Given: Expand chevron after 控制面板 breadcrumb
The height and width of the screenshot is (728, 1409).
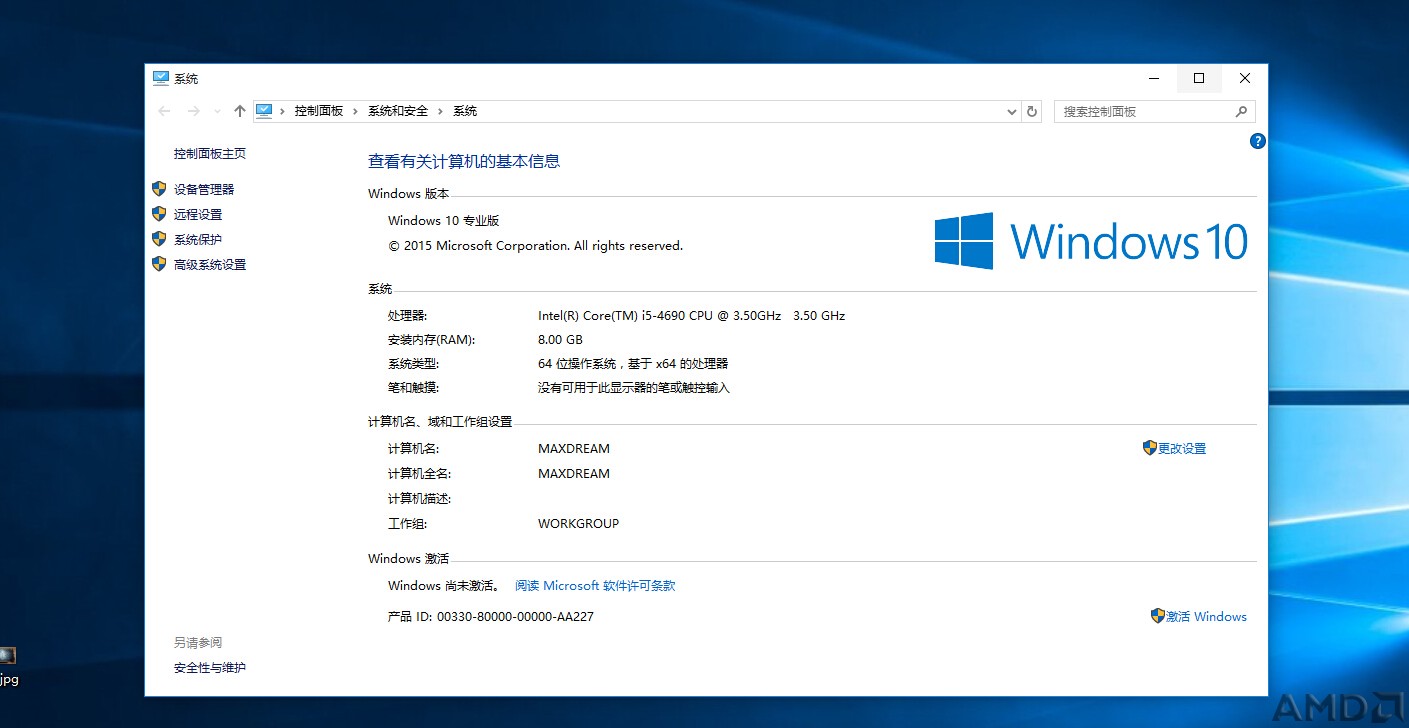Looking at the screenshot, I should 355,111.
